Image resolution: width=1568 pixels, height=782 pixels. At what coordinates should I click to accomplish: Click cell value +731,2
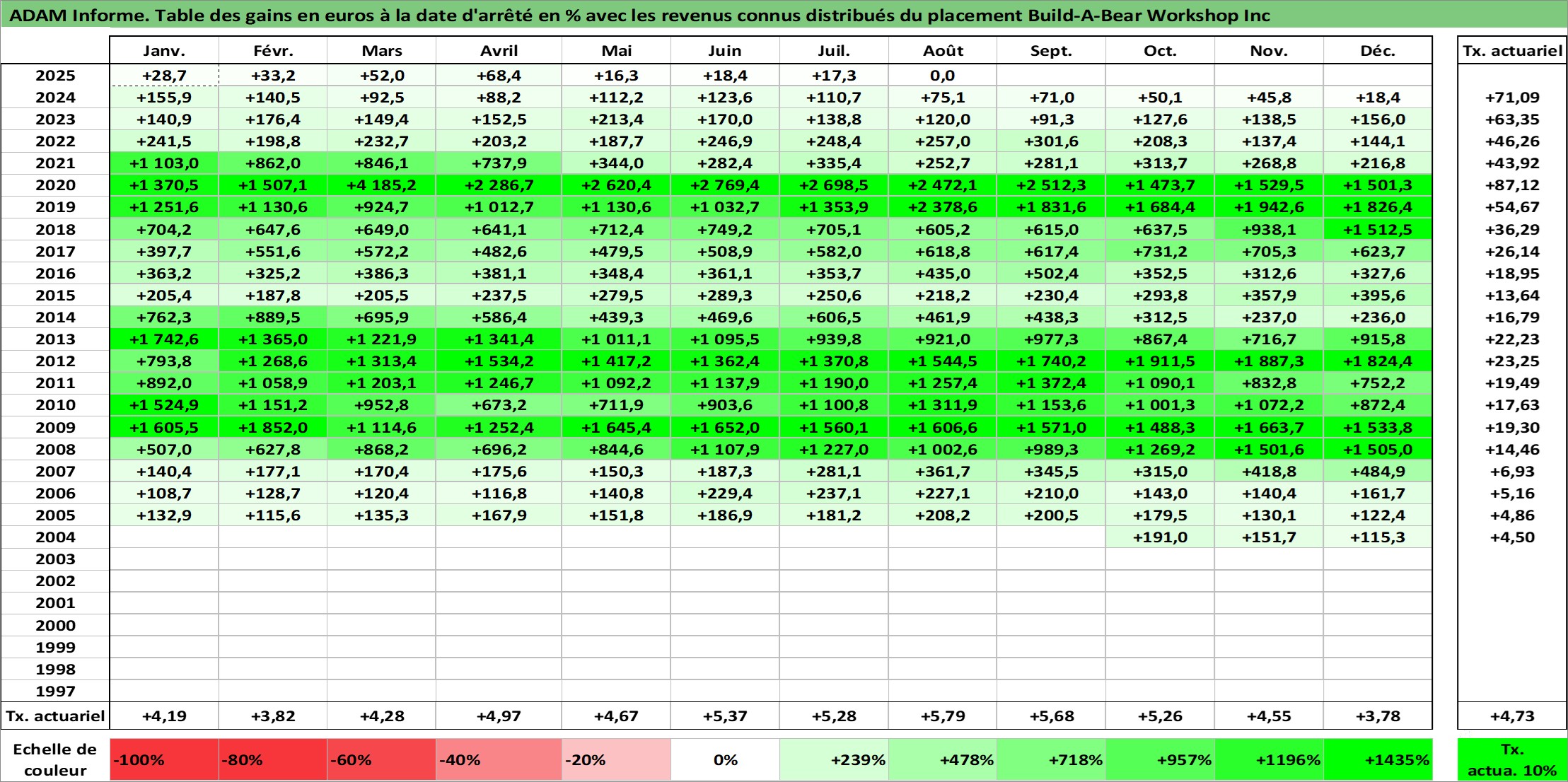coord(1160,252)
